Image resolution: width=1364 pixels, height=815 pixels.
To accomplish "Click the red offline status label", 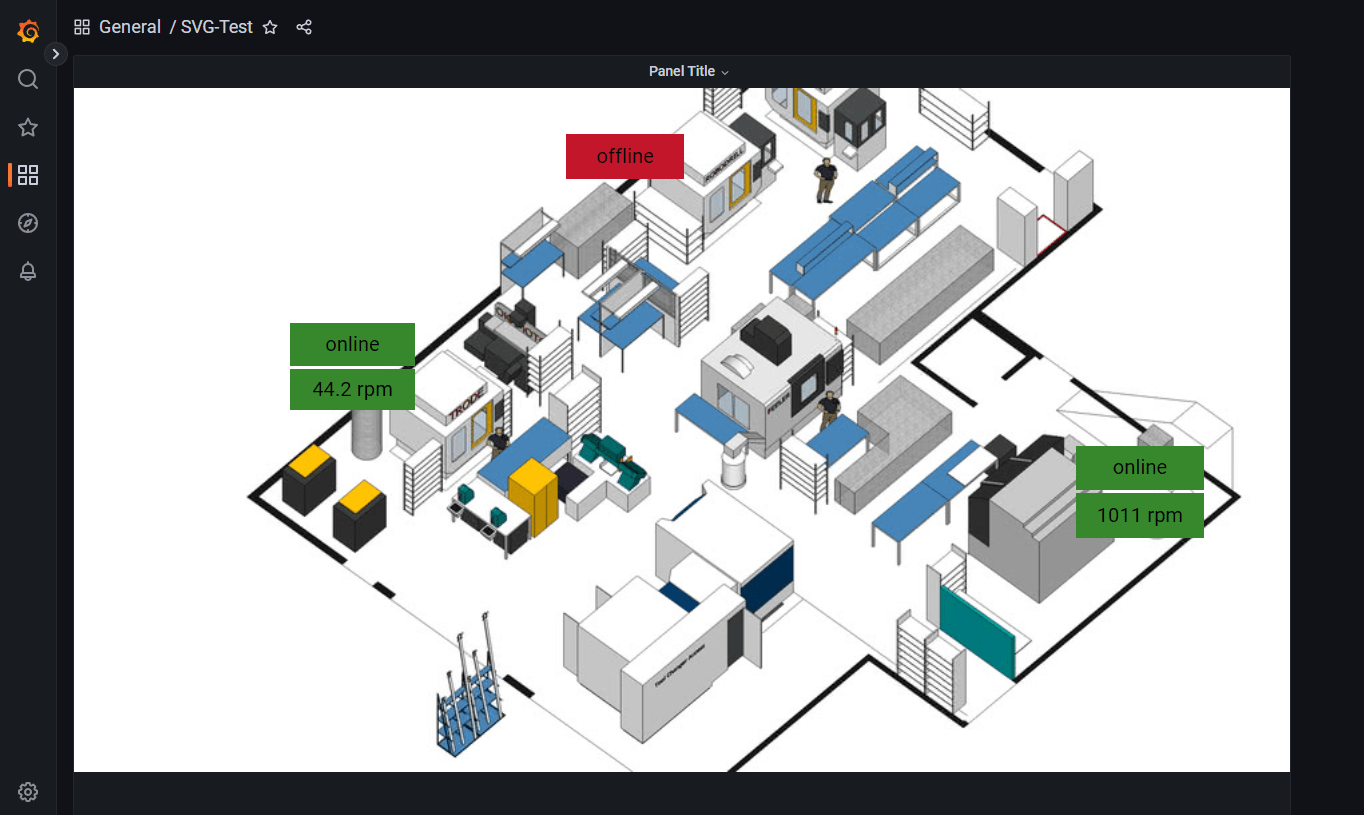I will [624, 156].
